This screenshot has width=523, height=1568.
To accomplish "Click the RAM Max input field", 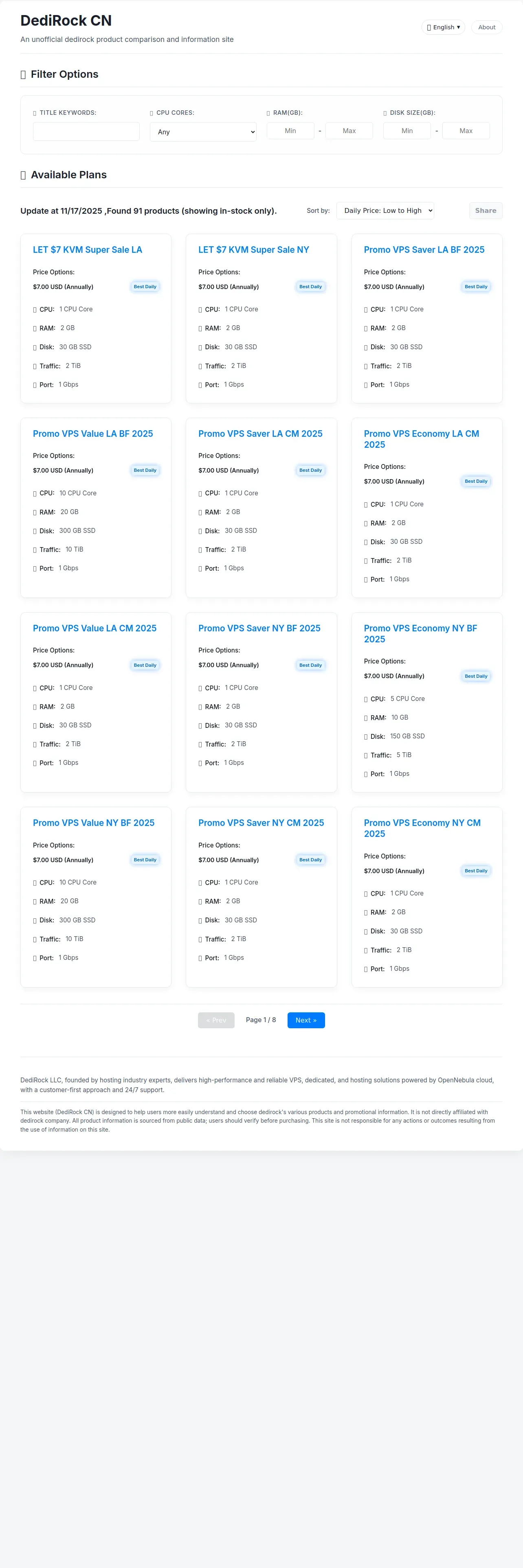I will [x=349, y=131].
